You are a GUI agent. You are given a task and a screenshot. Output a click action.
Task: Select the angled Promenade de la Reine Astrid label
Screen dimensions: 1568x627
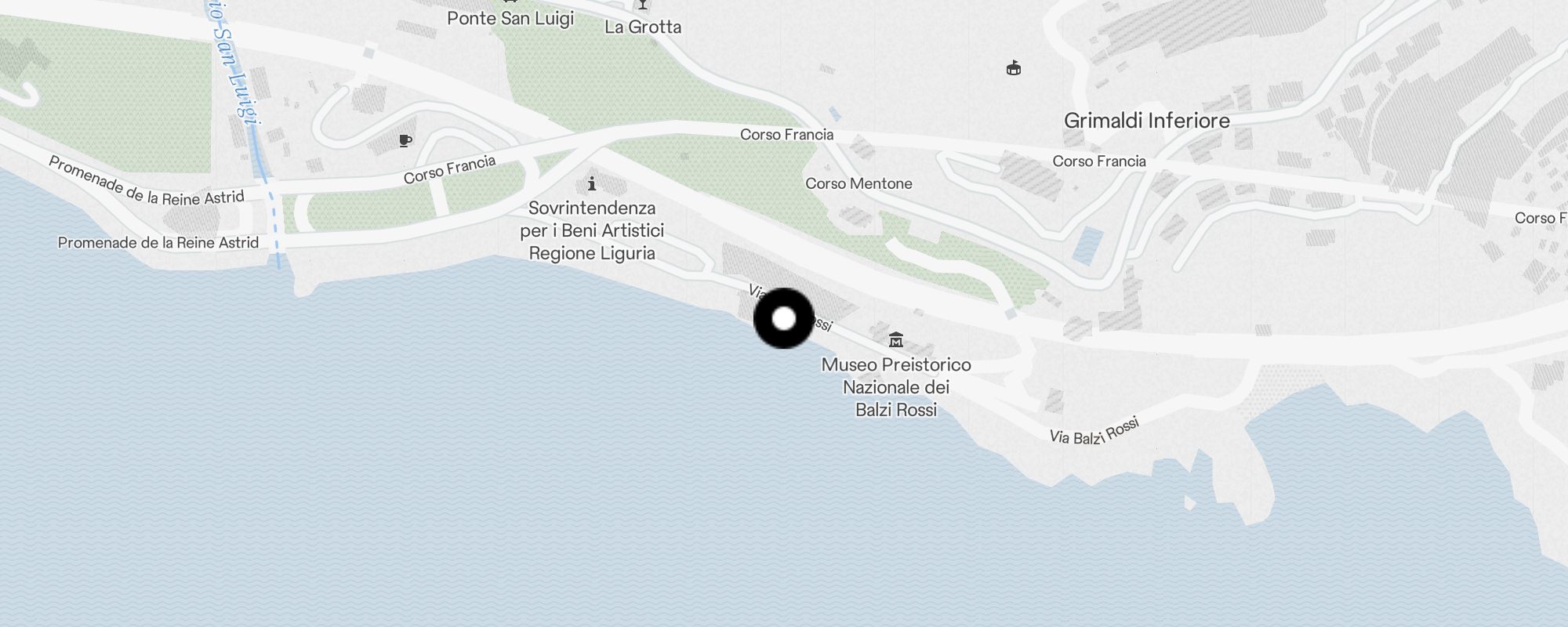click(x=147, y=182)
